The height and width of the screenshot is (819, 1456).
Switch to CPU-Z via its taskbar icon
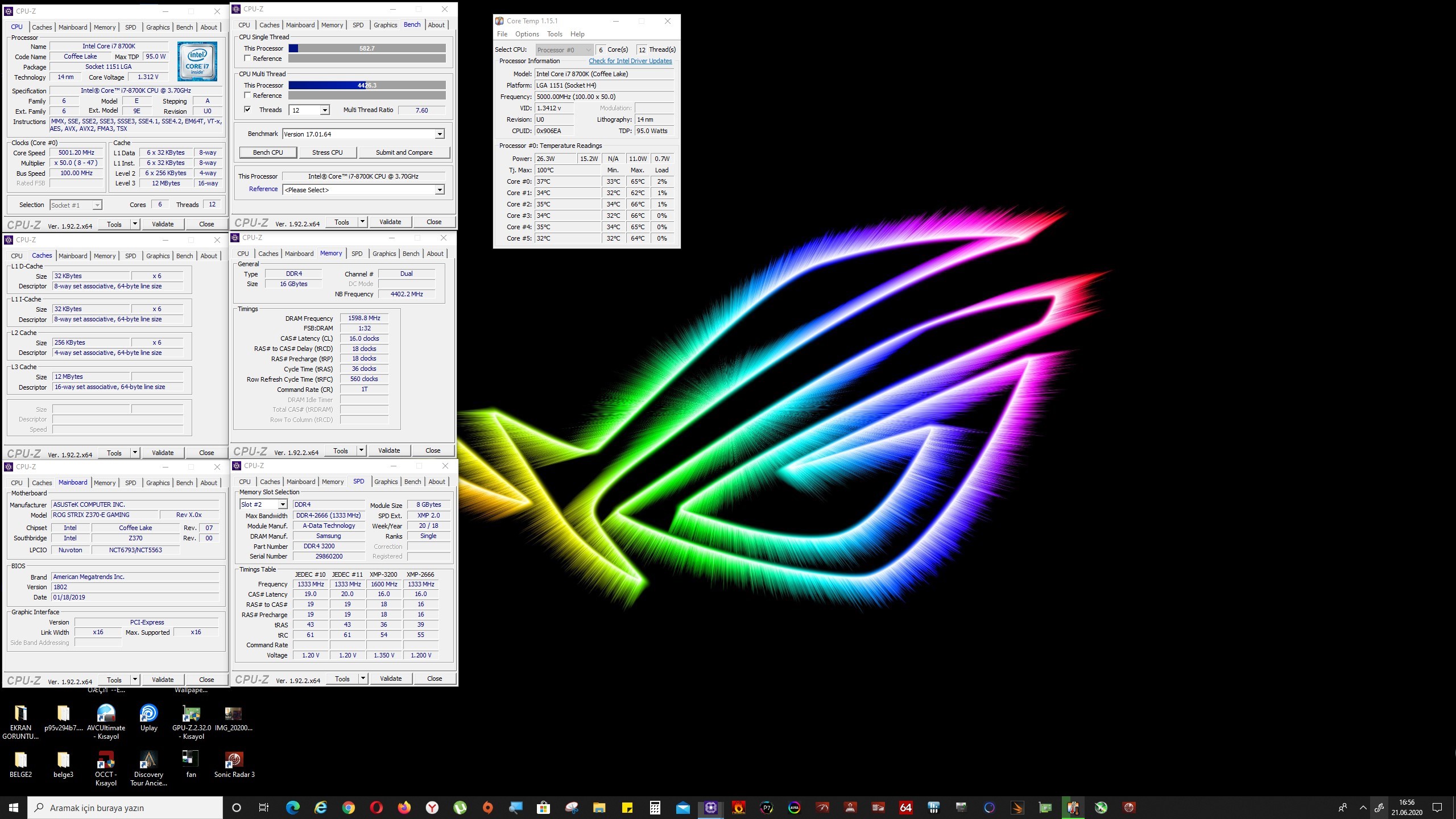[711, 807]
